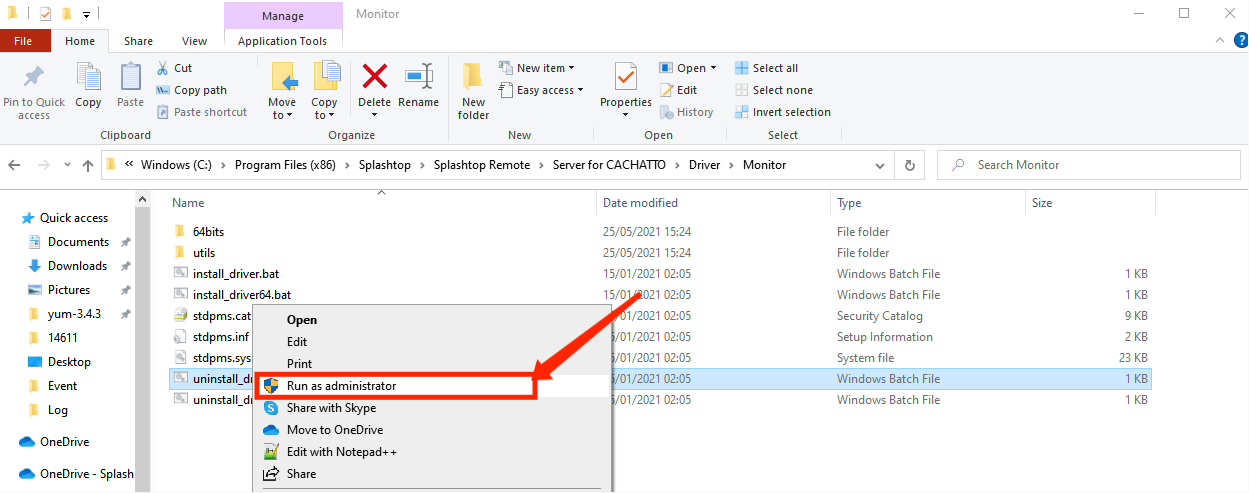Screen dimensions: 1249x493
Task: Open Quick access in navigation pane
Action: (73, 218)
